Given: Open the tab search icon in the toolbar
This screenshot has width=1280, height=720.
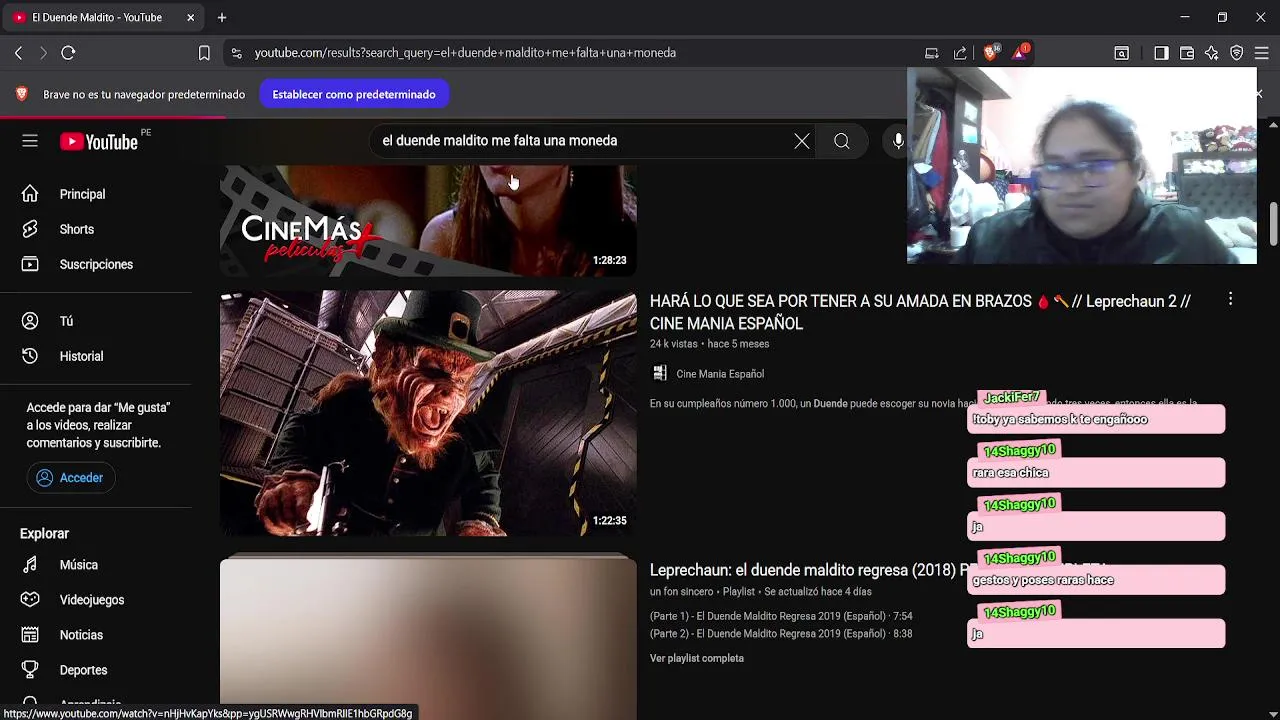Looking at the screenshot, I should point(1122,53).
